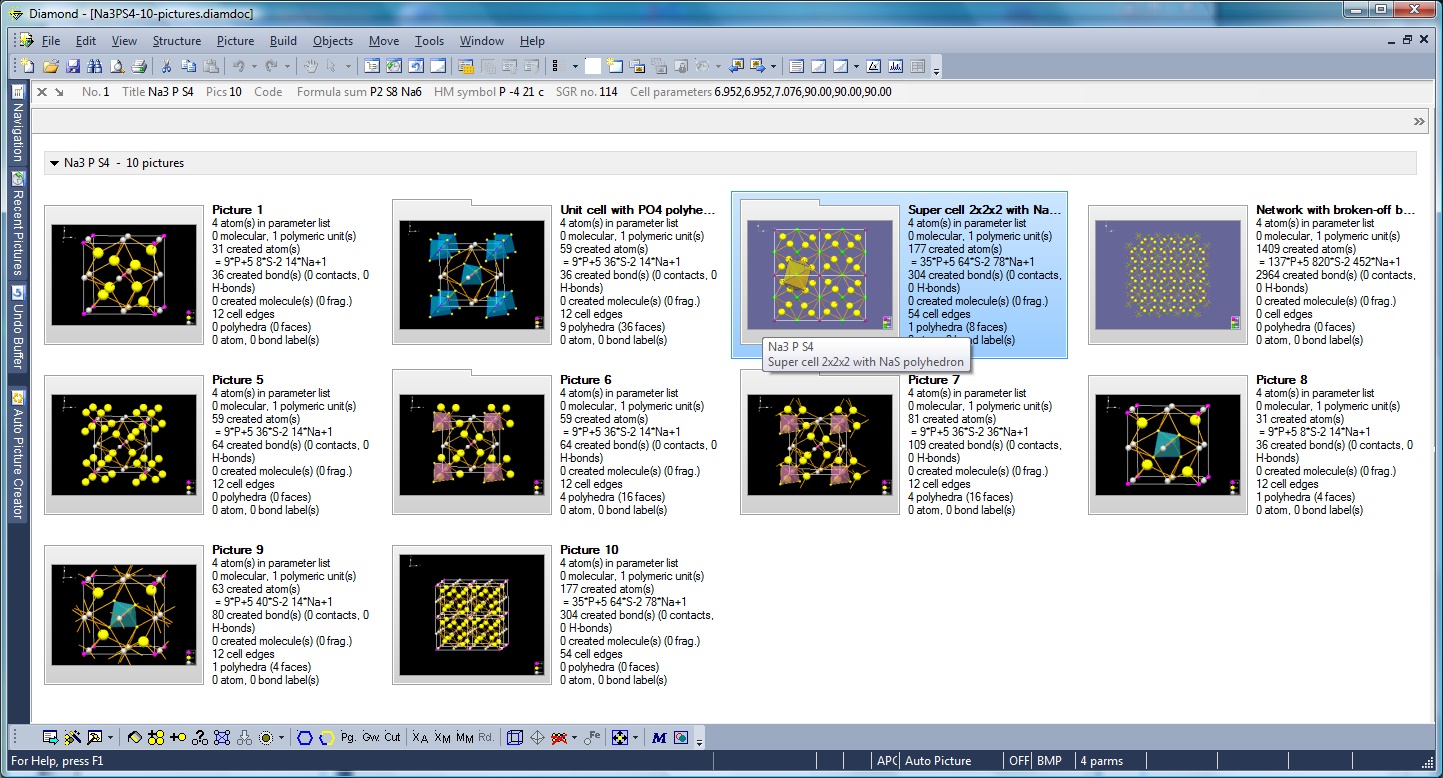Open the Undo dropdown arrow
This screenshot has width=1443, height=778.
click(254, 67)
